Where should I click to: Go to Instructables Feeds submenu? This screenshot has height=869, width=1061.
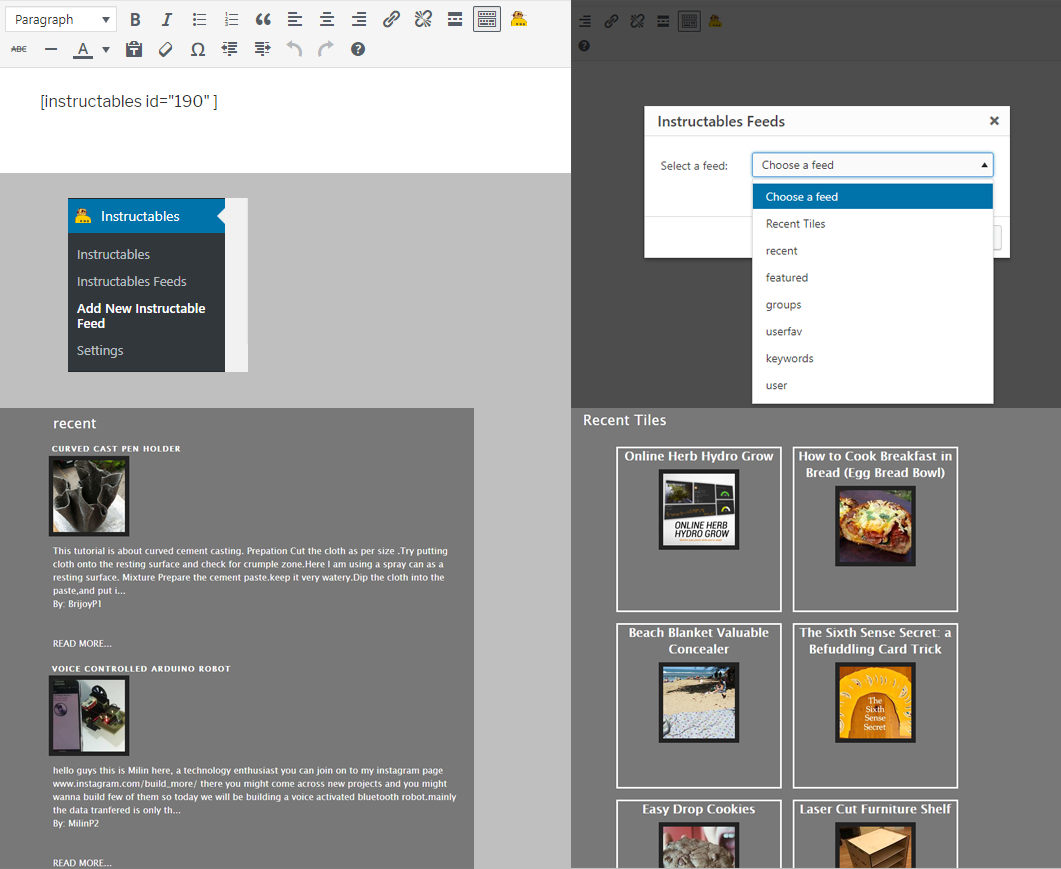click(131, 282)
